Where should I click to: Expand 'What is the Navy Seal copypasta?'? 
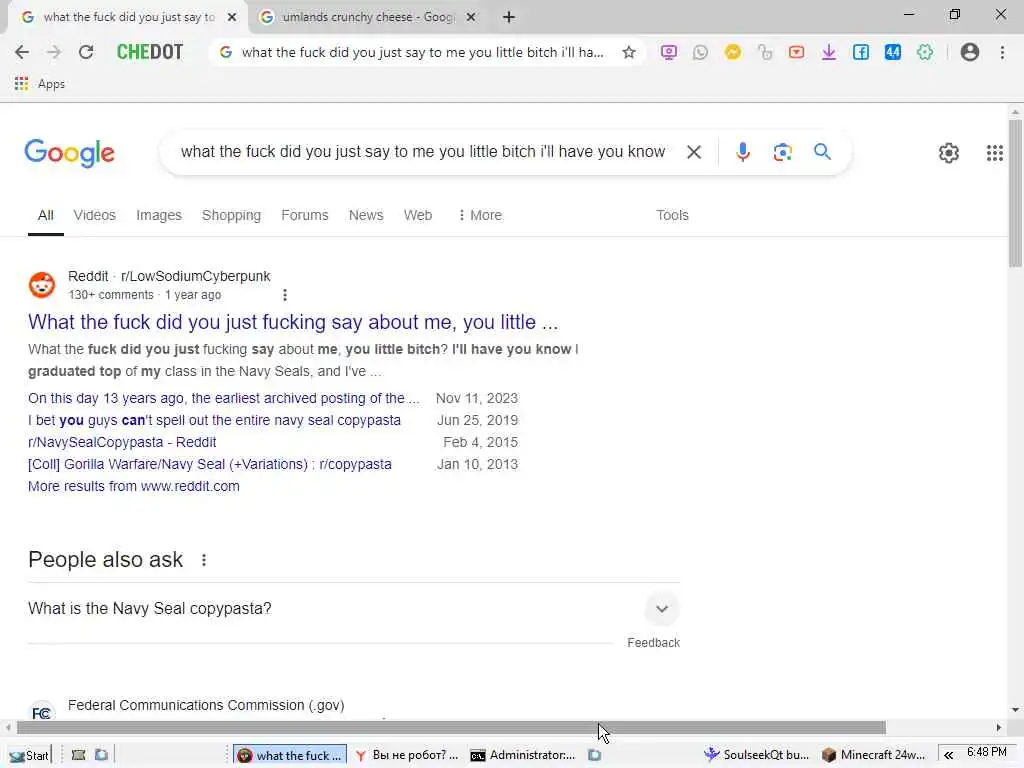353,609
